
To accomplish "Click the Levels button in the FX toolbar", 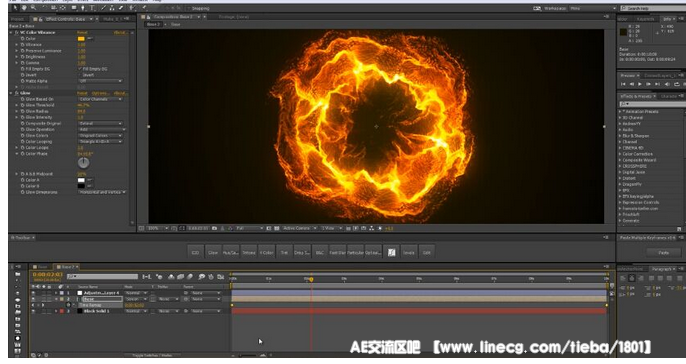I will tap(408, 252).
